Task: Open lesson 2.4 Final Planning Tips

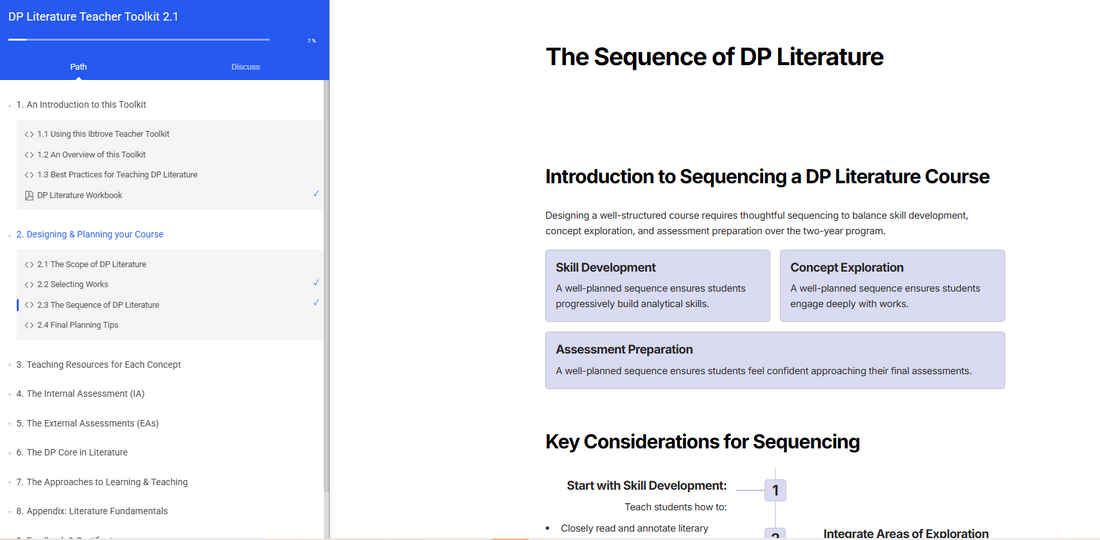Action: point(84,325)
